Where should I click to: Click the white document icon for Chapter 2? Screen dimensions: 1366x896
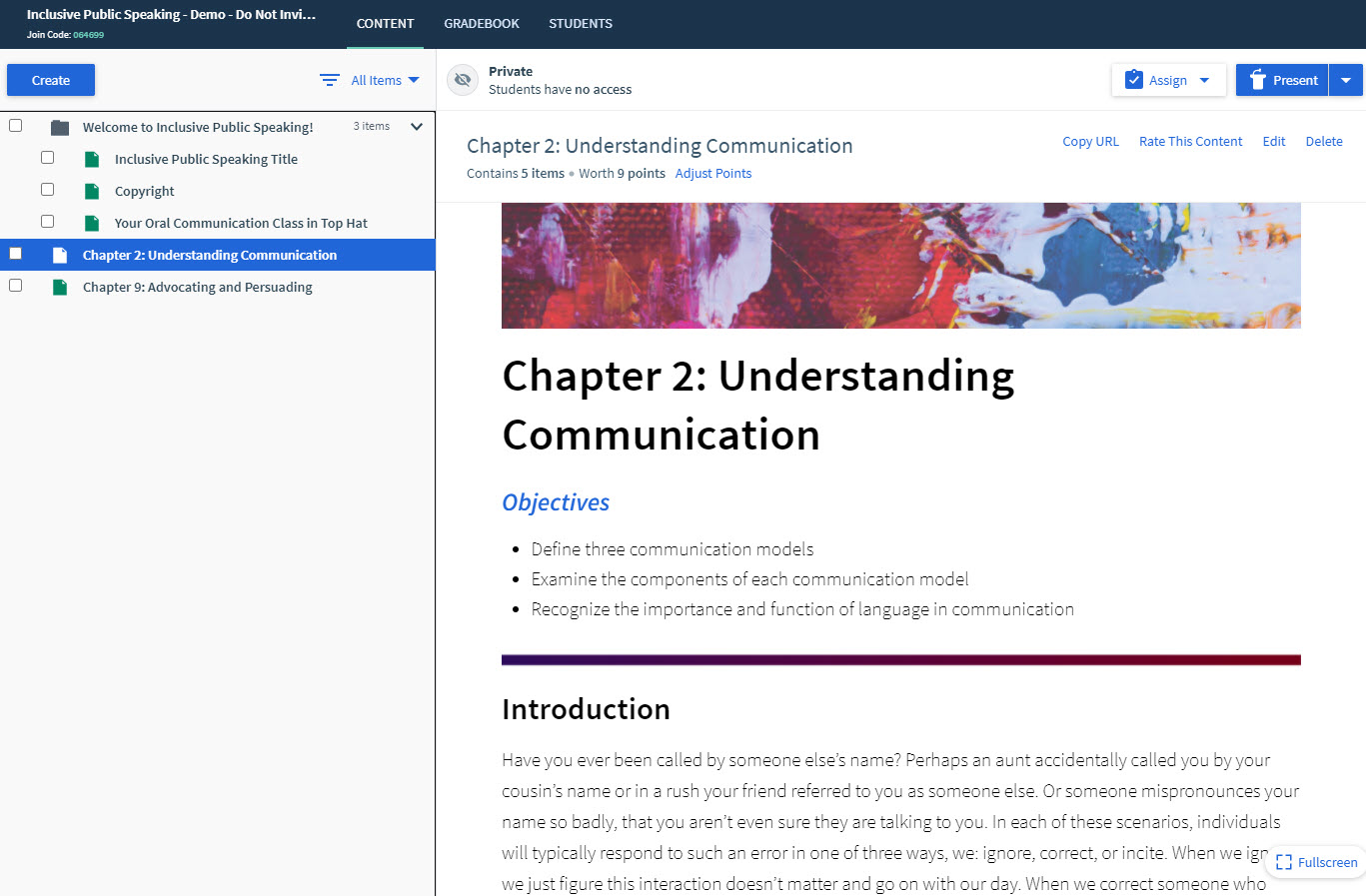[60, 256]
